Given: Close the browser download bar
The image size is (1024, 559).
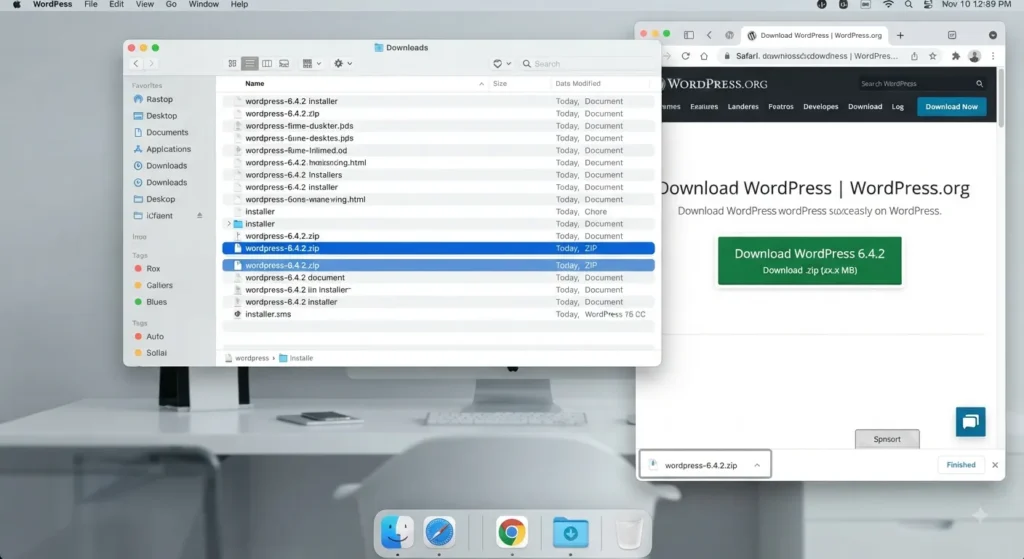Looking at the screenshot, I should pos(995,465).
